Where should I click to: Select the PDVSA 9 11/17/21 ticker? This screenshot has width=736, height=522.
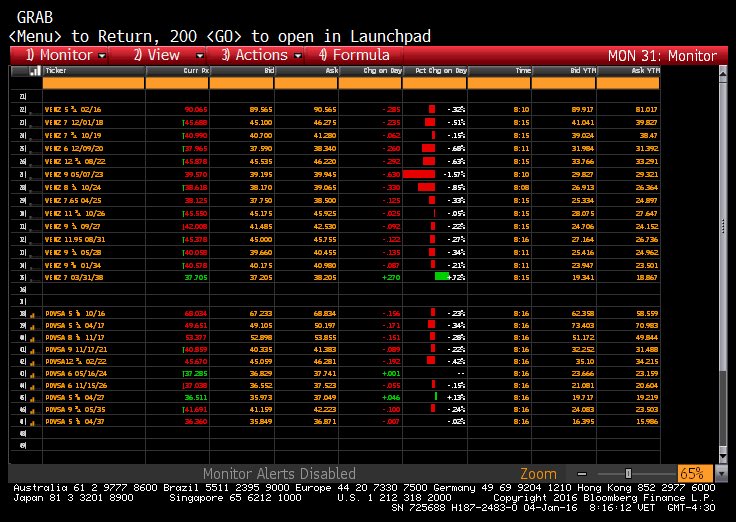(77, 350)
